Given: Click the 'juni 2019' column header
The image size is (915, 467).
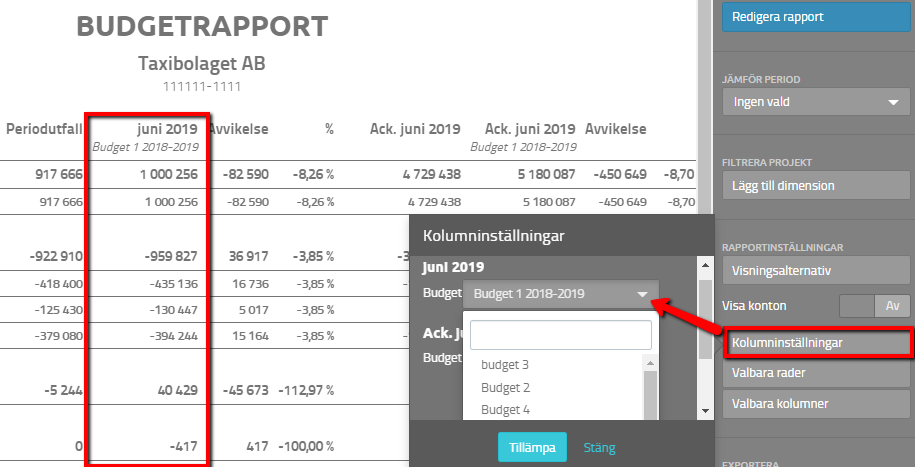Looking at the screenshot, I should (167, 129).
